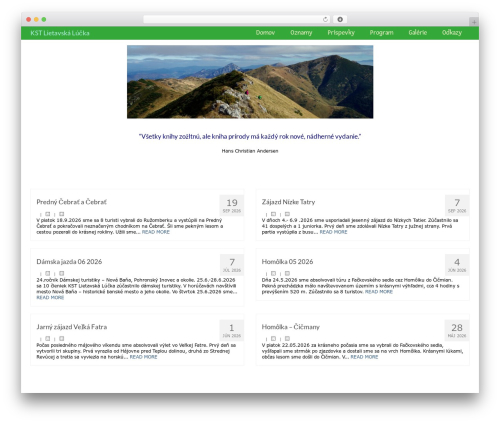Click the left meta icon under Dámska jazda title
Screen dimensions: 500x423
click(48, 273)
